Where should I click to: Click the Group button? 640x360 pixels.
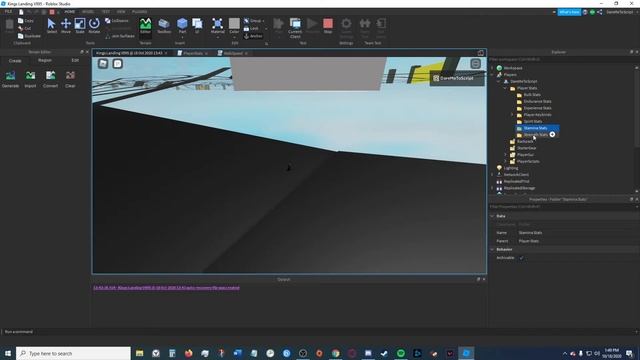253,20
